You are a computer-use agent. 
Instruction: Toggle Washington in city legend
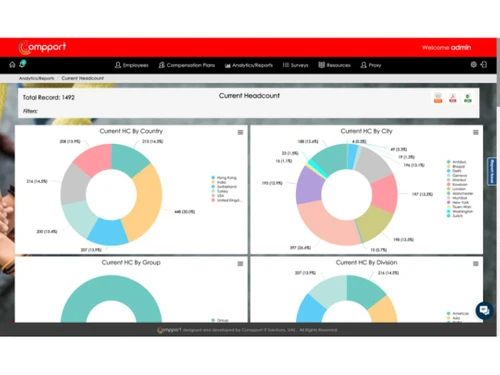click(x=460, y=211)
